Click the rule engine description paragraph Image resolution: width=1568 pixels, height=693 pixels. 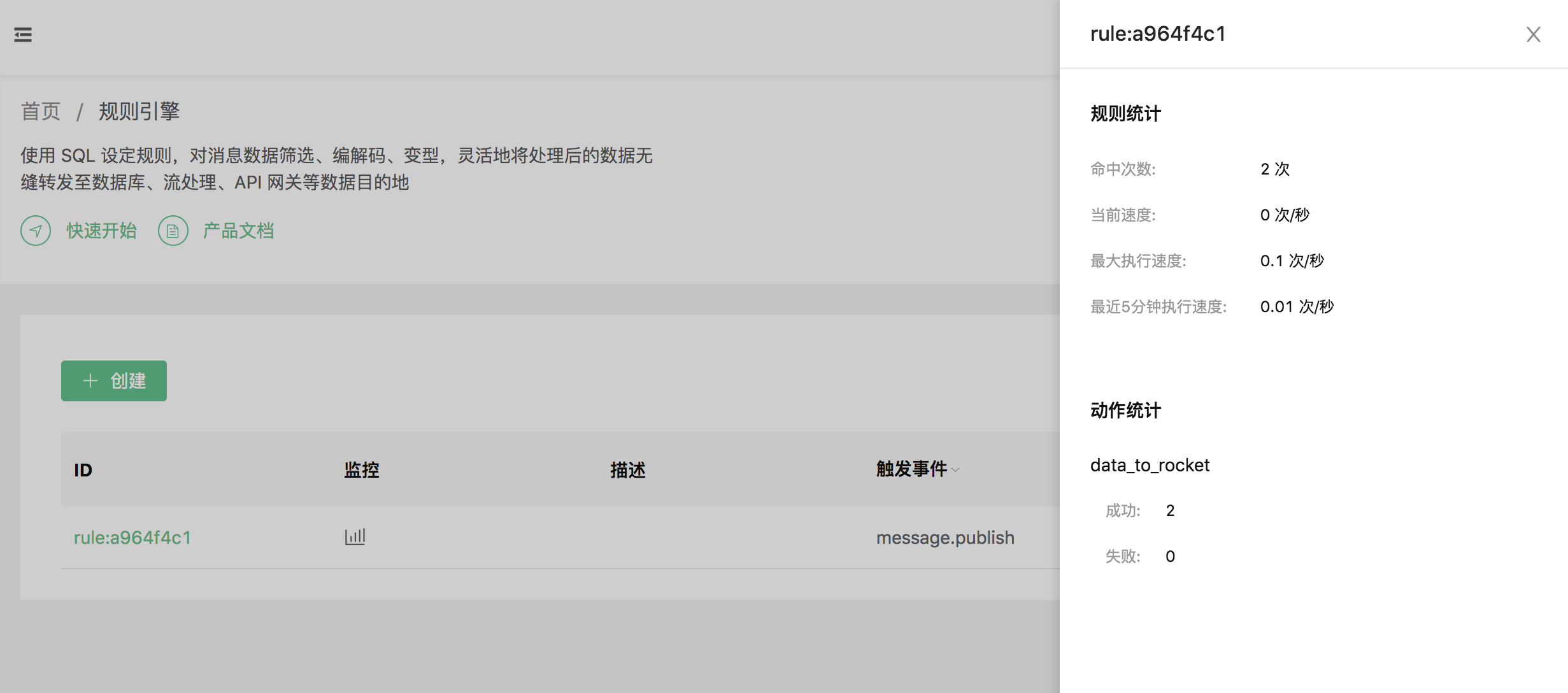click(337, 169)
